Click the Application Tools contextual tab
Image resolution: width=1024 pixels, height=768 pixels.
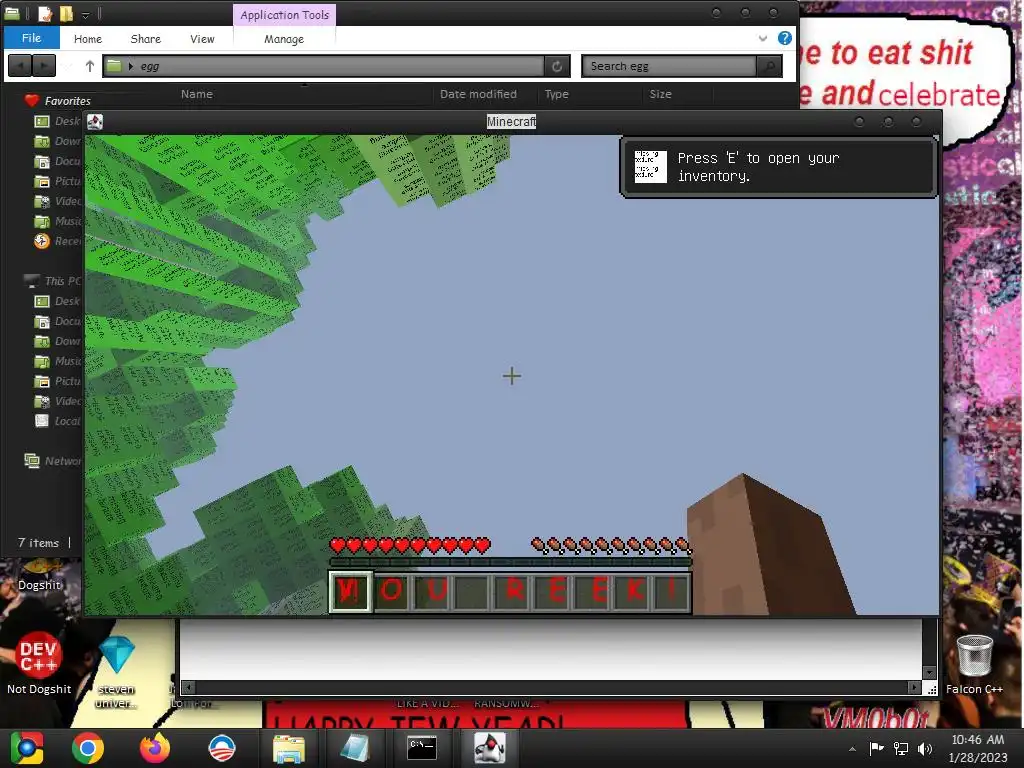click(284, 14)
